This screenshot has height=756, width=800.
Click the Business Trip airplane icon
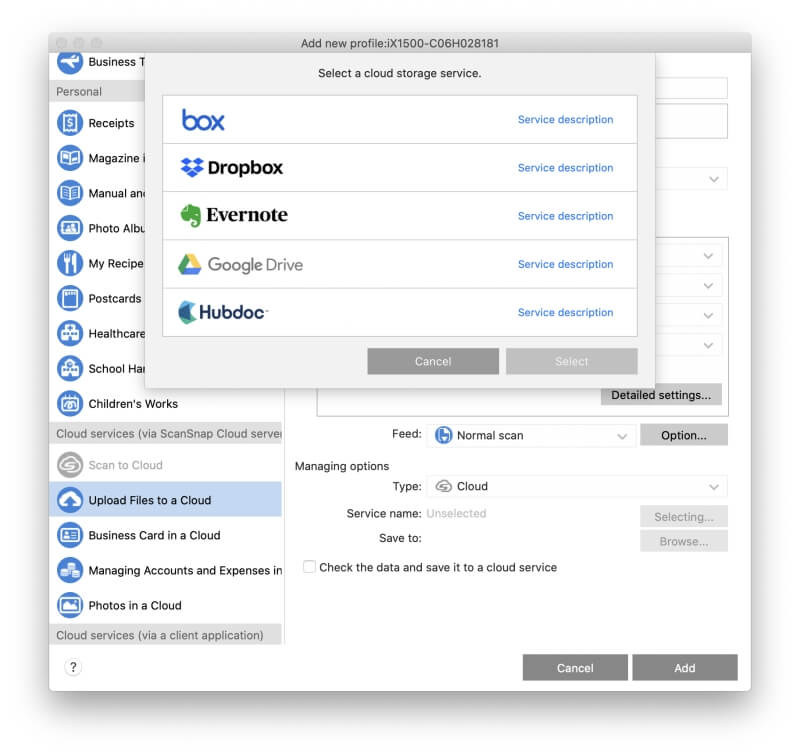pyautogui.click(x=70, y=63)
